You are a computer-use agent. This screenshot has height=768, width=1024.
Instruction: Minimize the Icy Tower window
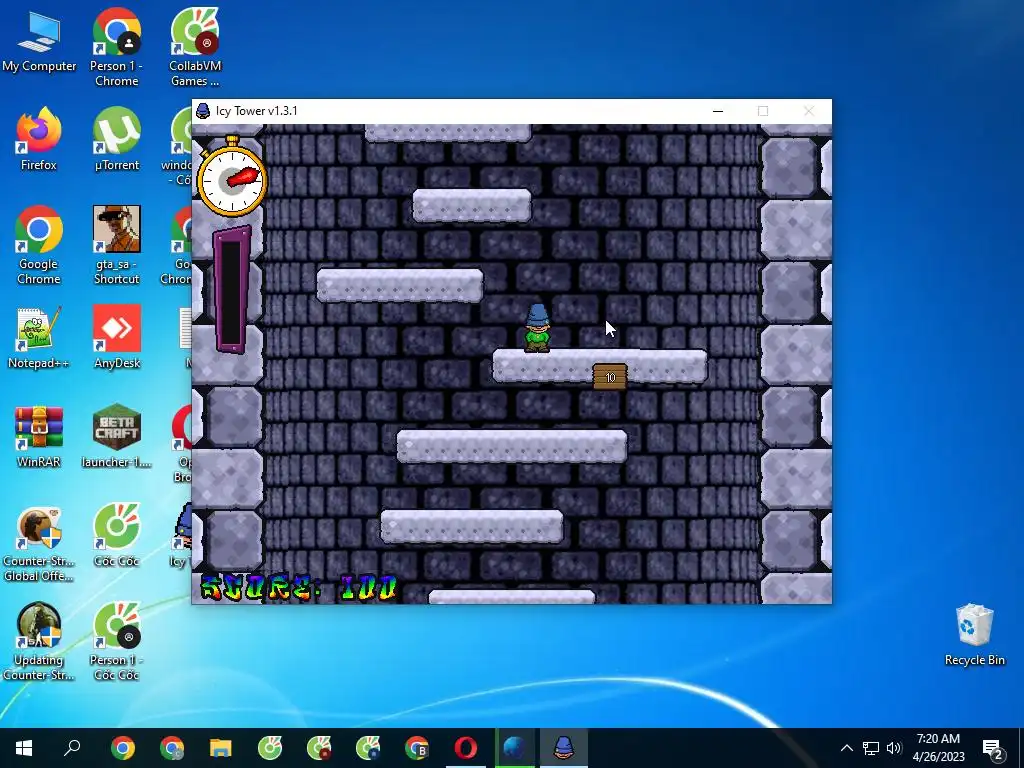click(718, 111)
